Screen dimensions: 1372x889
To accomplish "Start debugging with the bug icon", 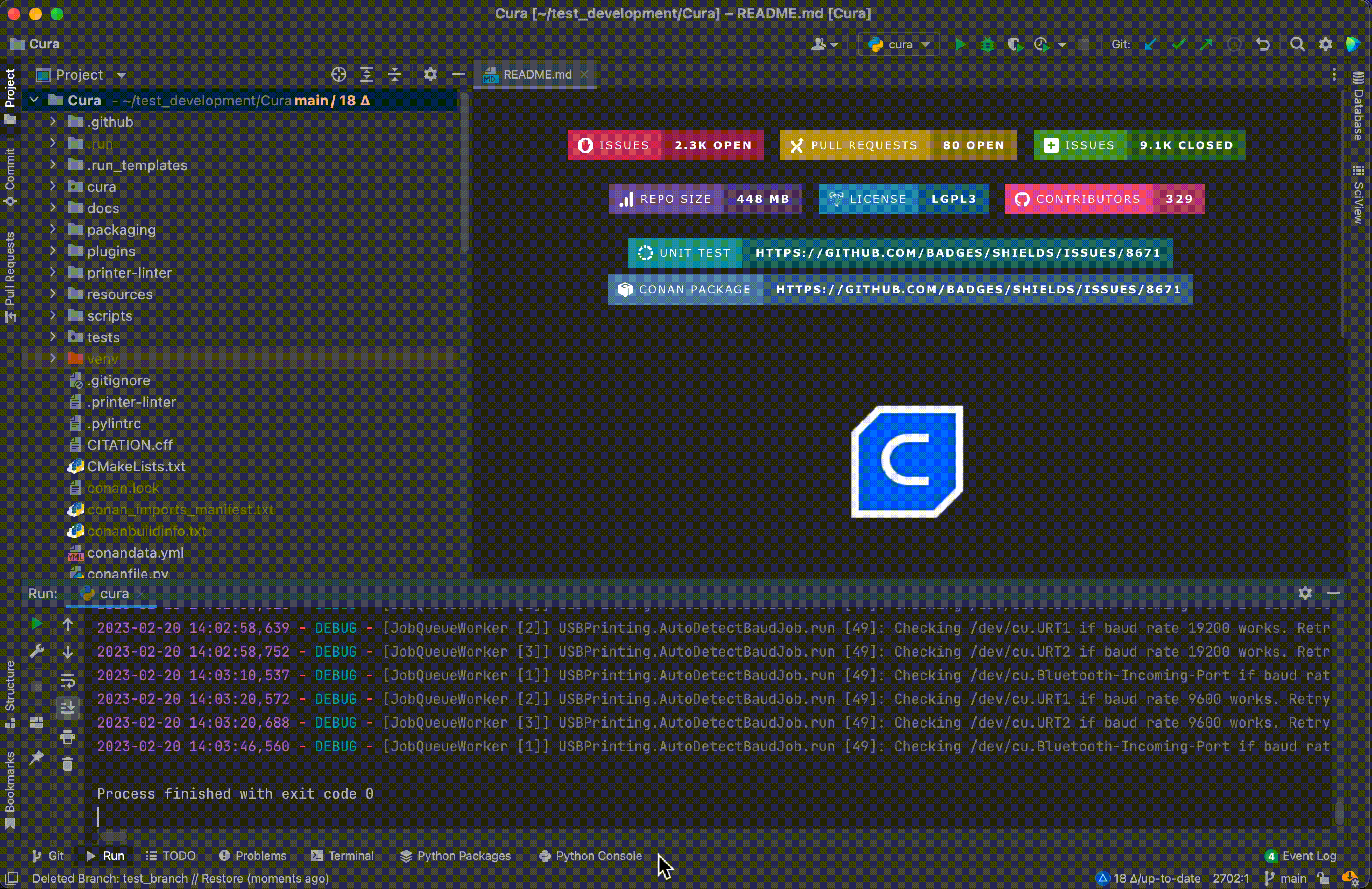I will [x=987, y=44].
